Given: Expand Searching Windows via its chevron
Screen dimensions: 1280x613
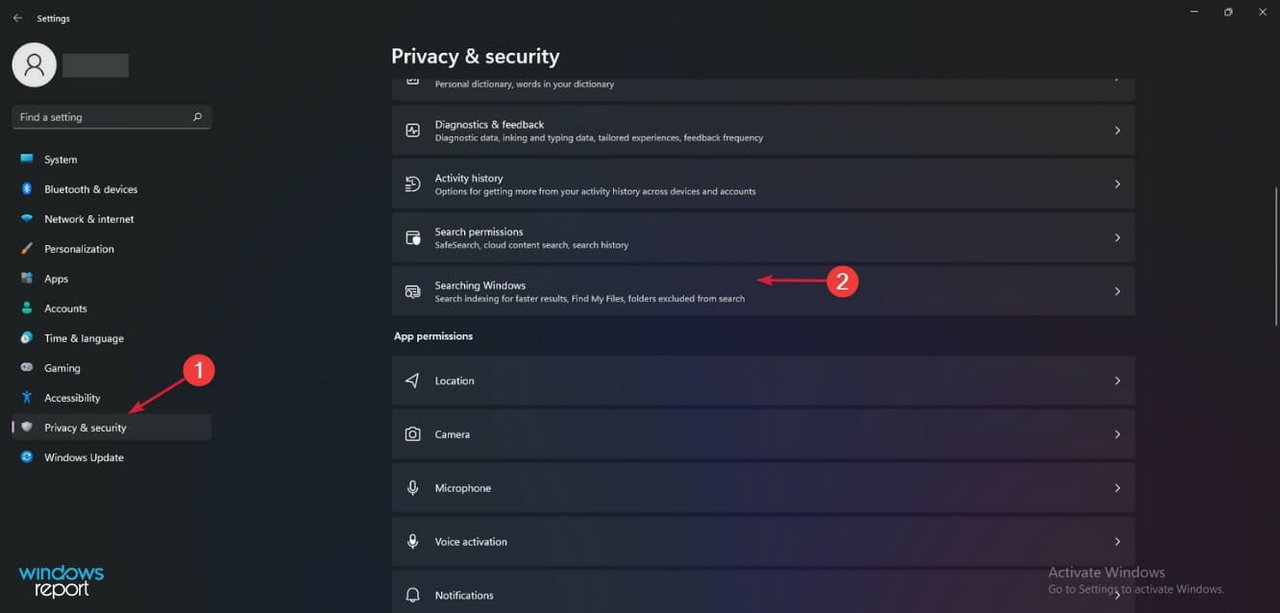Looking at the screenshot, I should (1117, 291).
